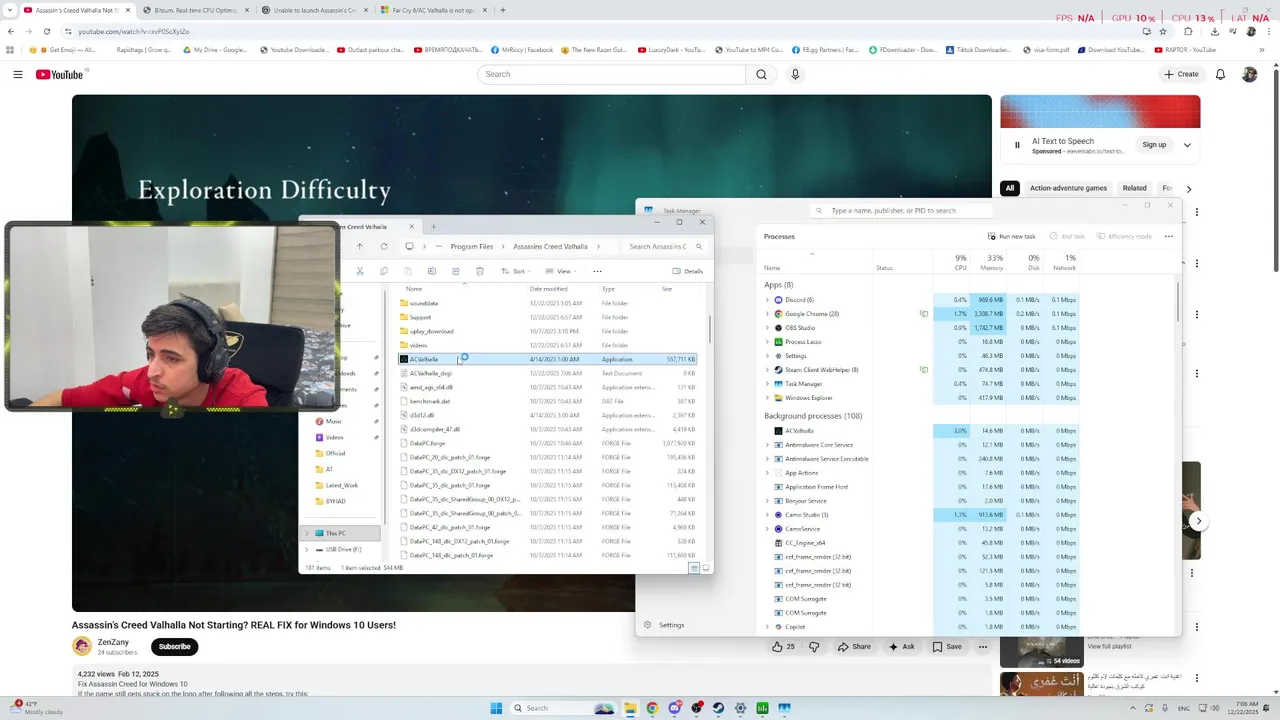Screen dimensions: 1280x720
Task: Reload the page in Chrome
Action: point(46,31)
